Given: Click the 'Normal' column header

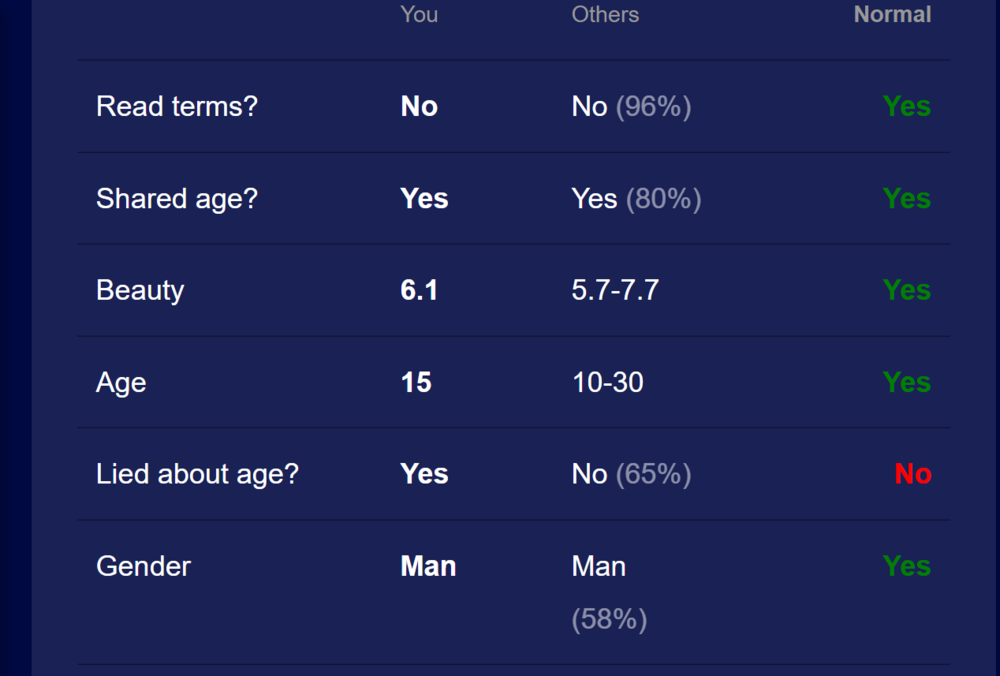Looking at the screenshot, I should (x=892, y=14).
